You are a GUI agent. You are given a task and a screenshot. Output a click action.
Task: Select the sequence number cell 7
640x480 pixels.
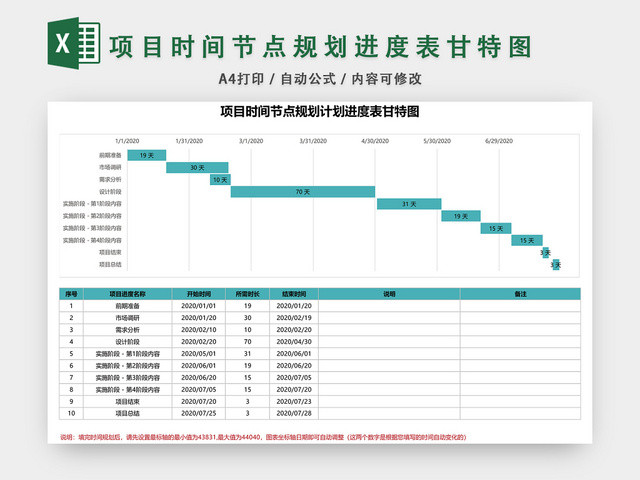click(71, 378)
